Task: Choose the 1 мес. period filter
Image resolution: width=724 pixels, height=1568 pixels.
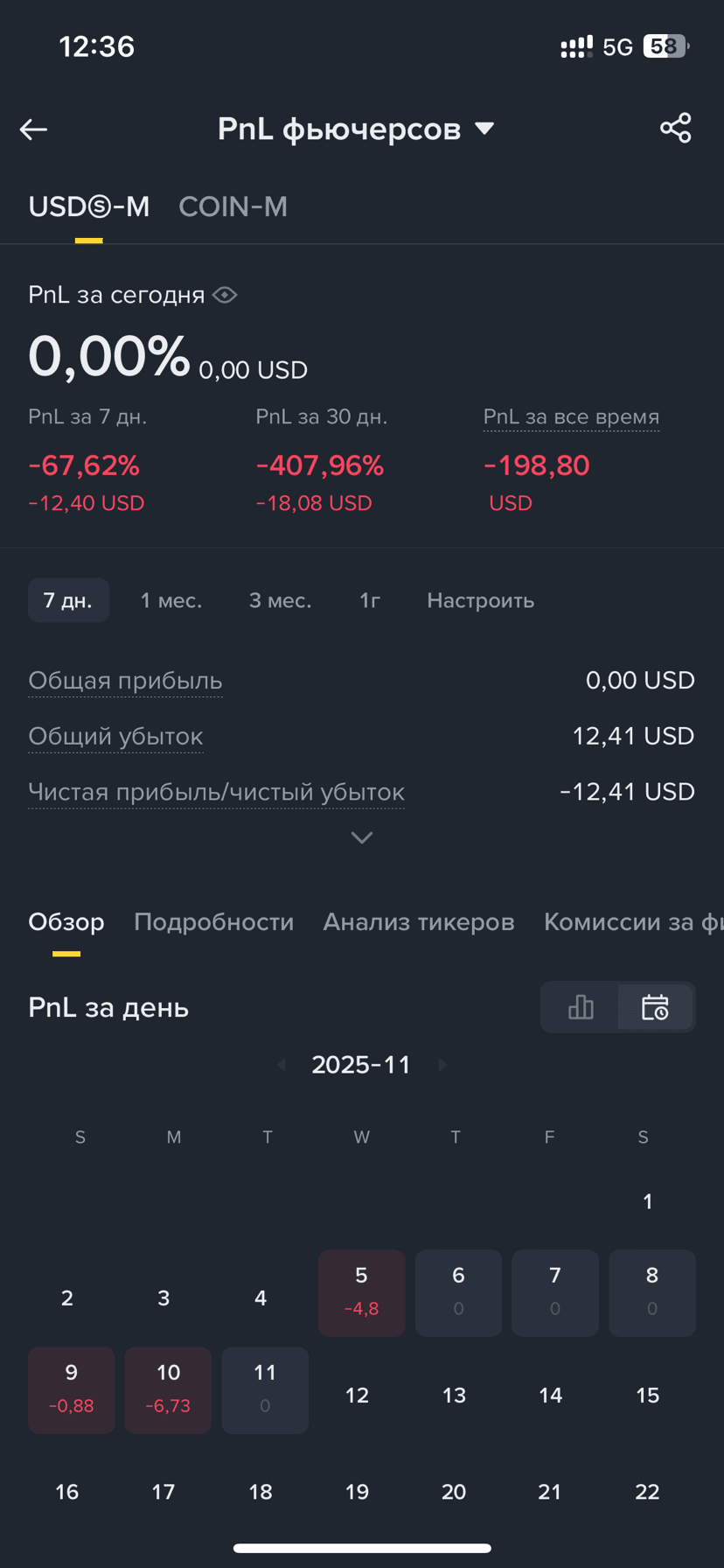Action: tap(171, 601)
